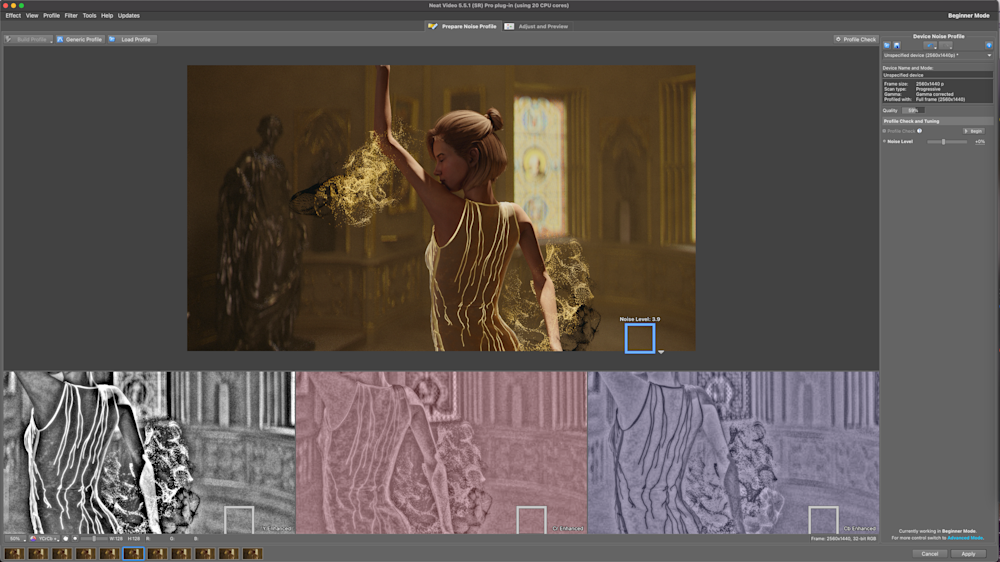1000x562 pixels.
Task: Open the YCrCb color space selector
Action: (45, 538)
